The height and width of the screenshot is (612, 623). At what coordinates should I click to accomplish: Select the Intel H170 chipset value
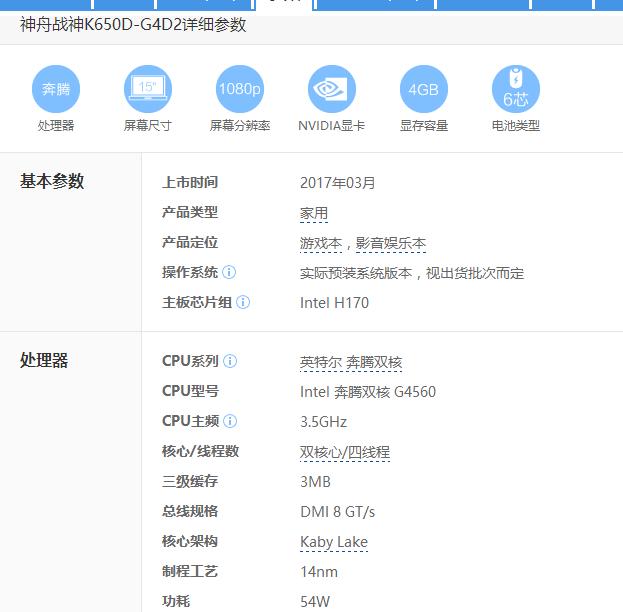tap(334, 303)
